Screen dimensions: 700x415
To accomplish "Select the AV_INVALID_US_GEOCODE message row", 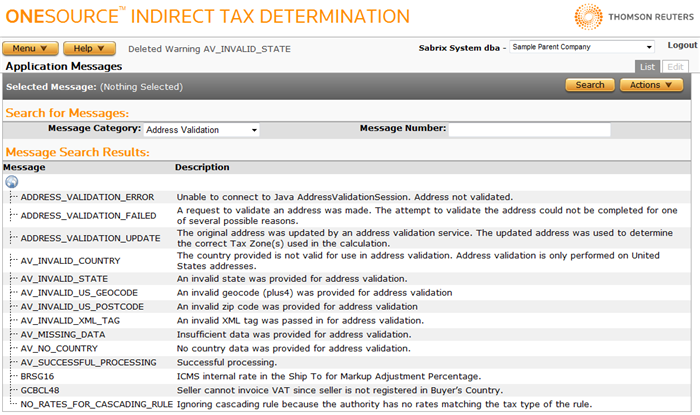I will point(82,292).
